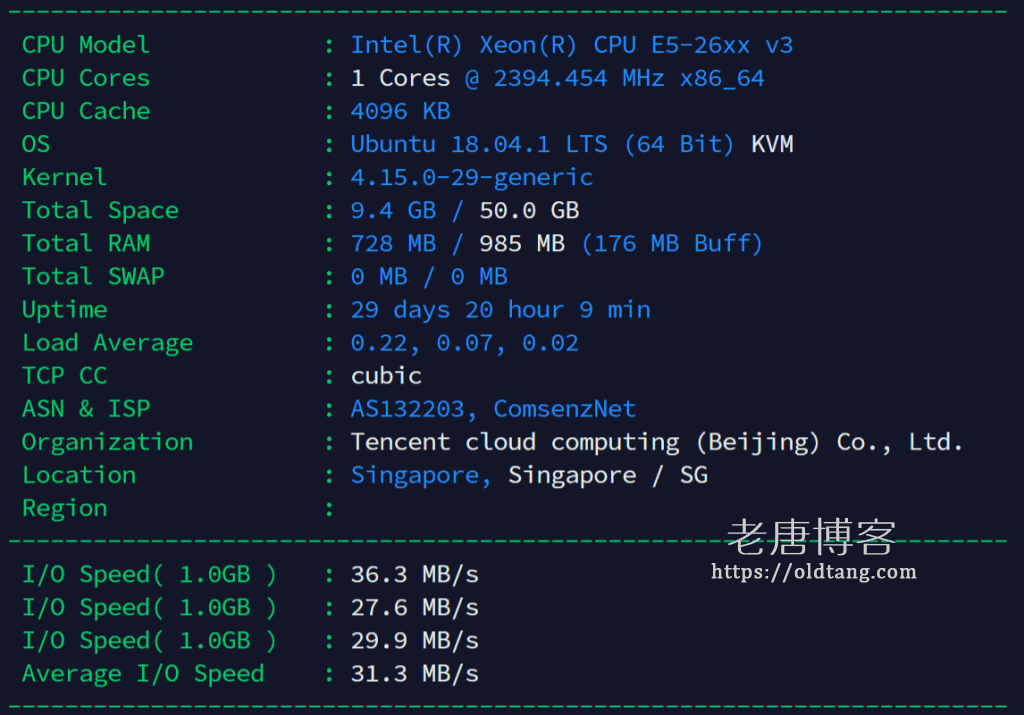Image resolution: width=1024 pixels, height=715 pixels.
Task: Select the 'cubic' congestion control value
Action: 386,375
